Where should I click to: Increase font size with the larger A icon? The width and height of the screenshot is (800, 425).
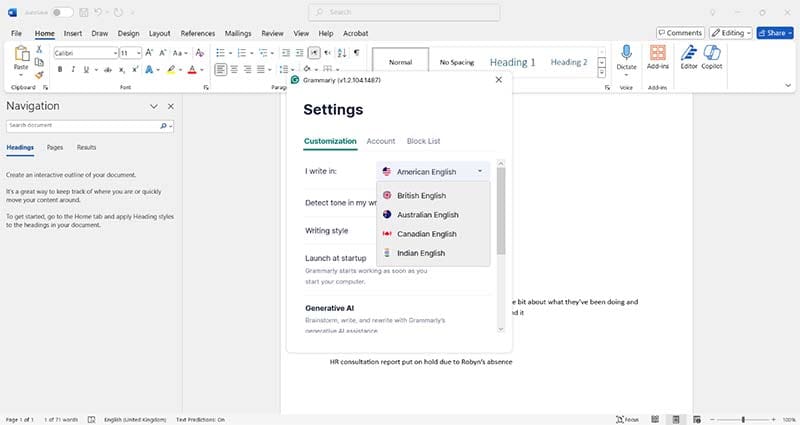pyautogui.click(x=149, y=53)
